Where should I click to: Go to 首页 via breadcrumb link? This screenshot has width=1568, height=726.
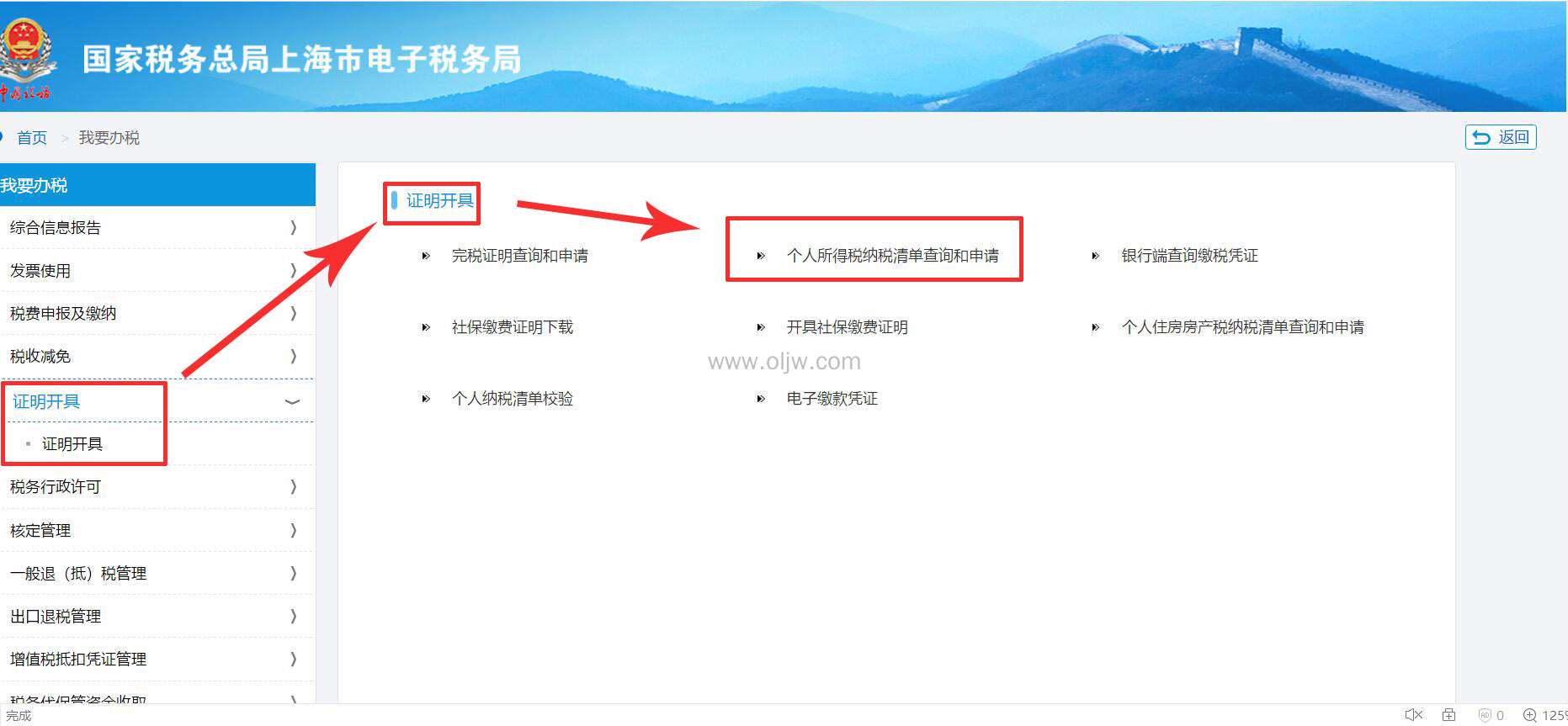click(32, 137)
